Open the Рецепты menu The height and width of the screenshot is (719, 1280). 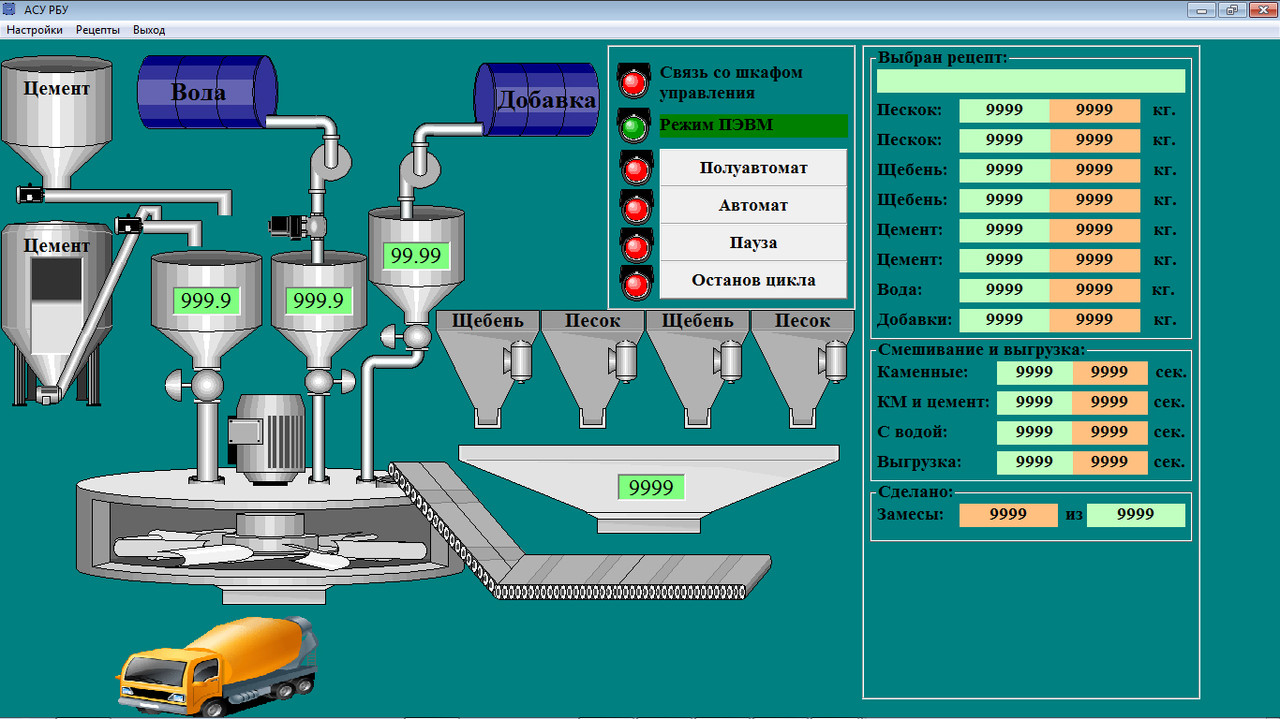[98, 30]
